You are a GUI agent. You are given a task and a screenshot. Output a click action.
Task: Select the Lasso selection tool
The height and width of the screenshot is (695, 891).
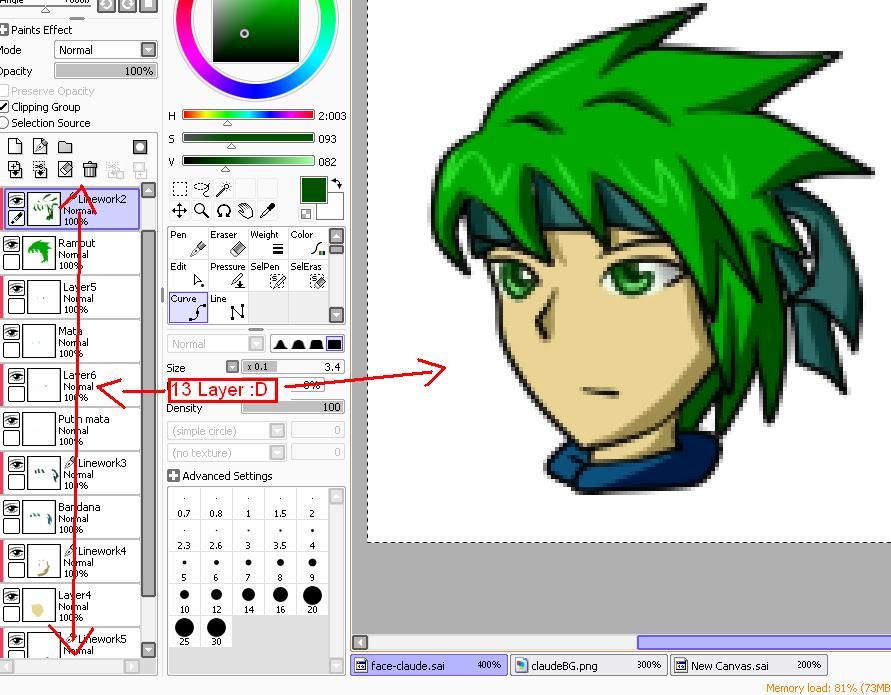click(201, 189)
